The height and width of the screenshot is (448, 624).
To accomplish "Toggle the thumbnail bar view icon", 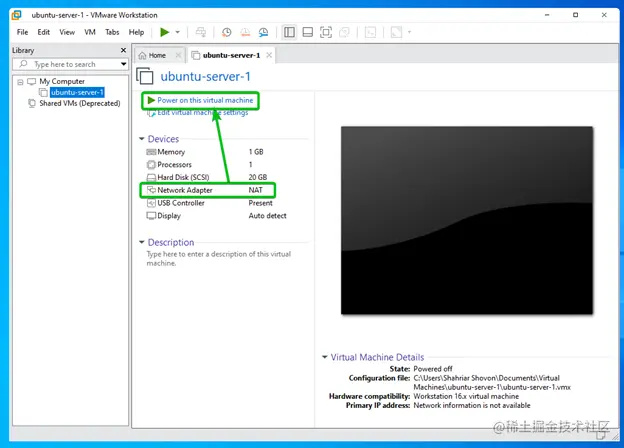I will pyautogui.click(x=308, y=32).
